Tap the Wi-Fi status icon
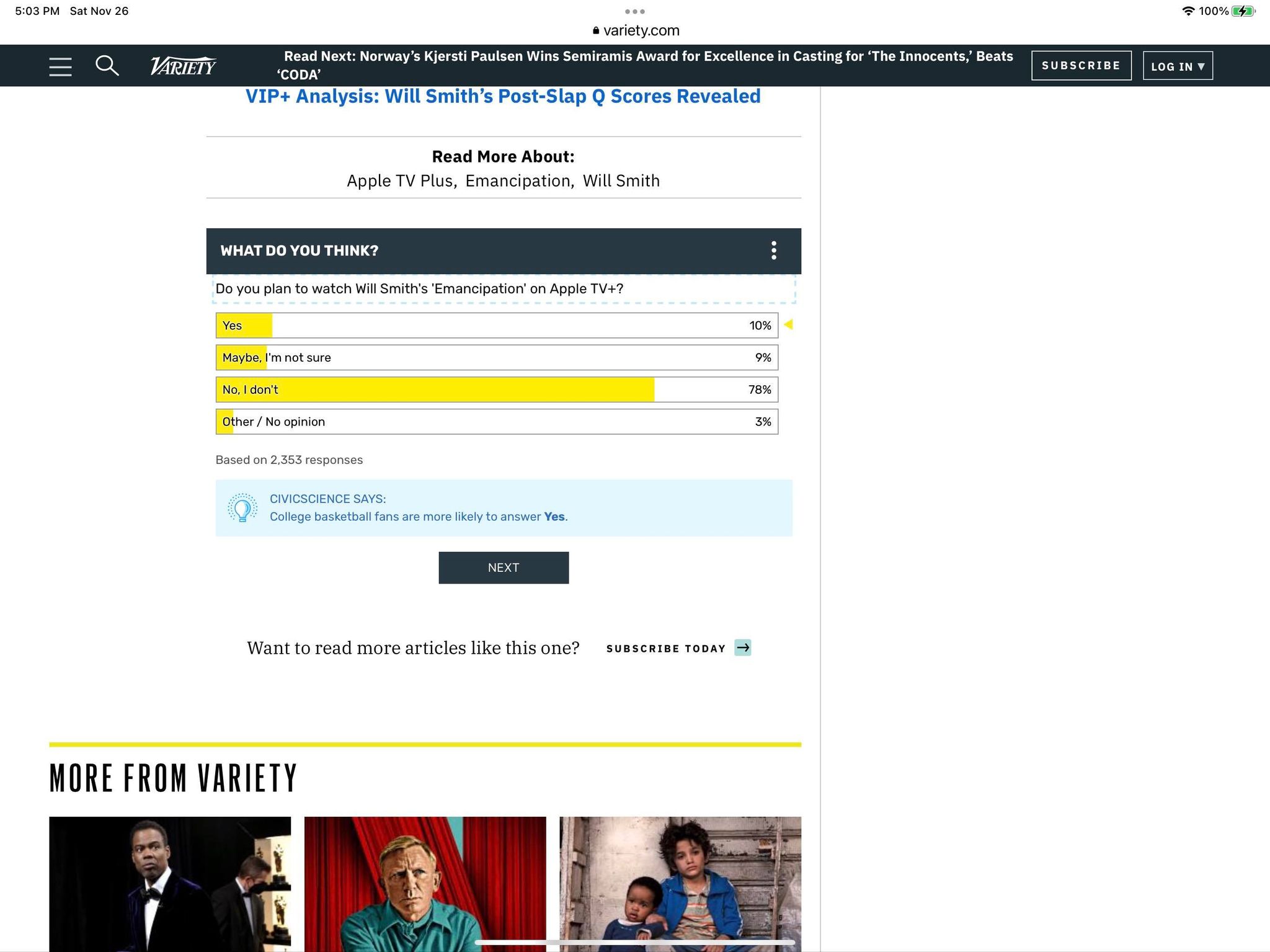Screen dimensions: 1270x952 (1188, 11)
